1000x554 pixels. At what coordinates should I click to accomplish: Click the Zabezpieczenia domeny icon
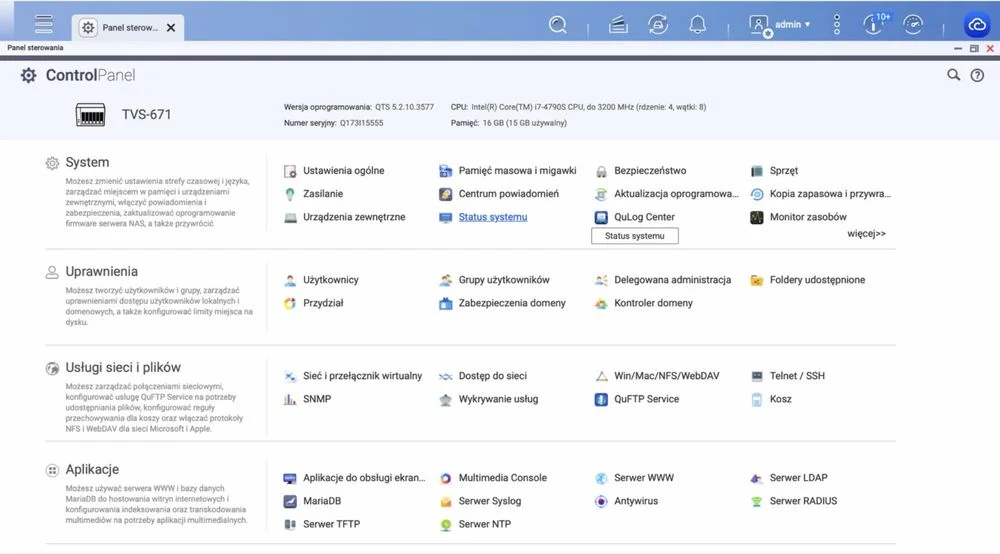click(x=446, y=303)
